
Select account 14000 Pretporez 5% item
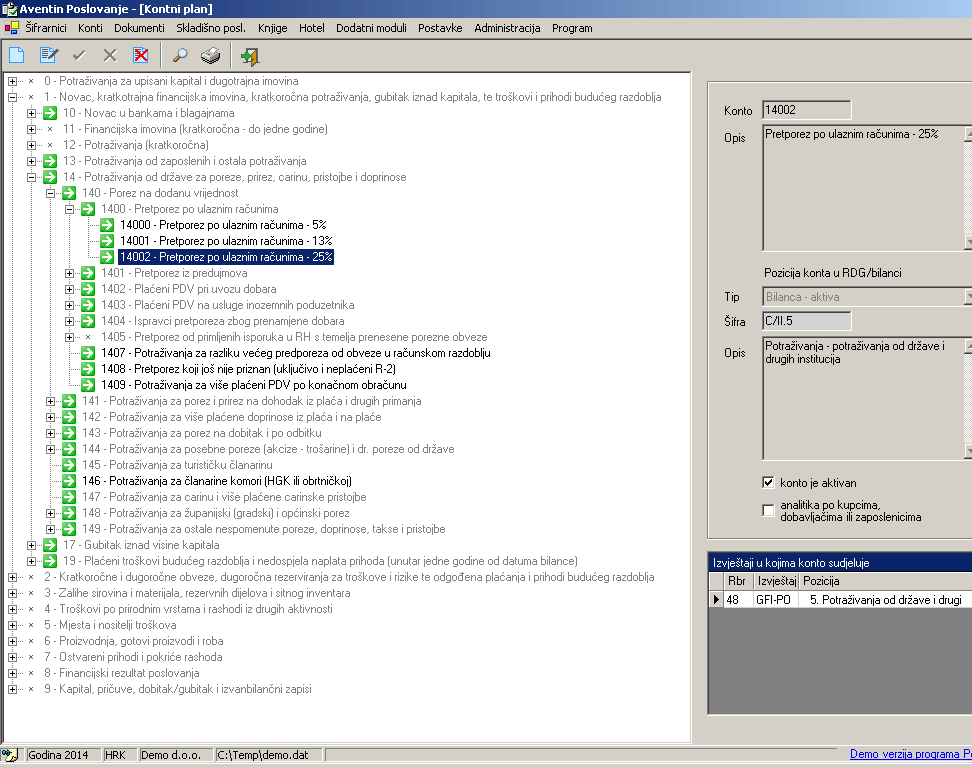222,225
